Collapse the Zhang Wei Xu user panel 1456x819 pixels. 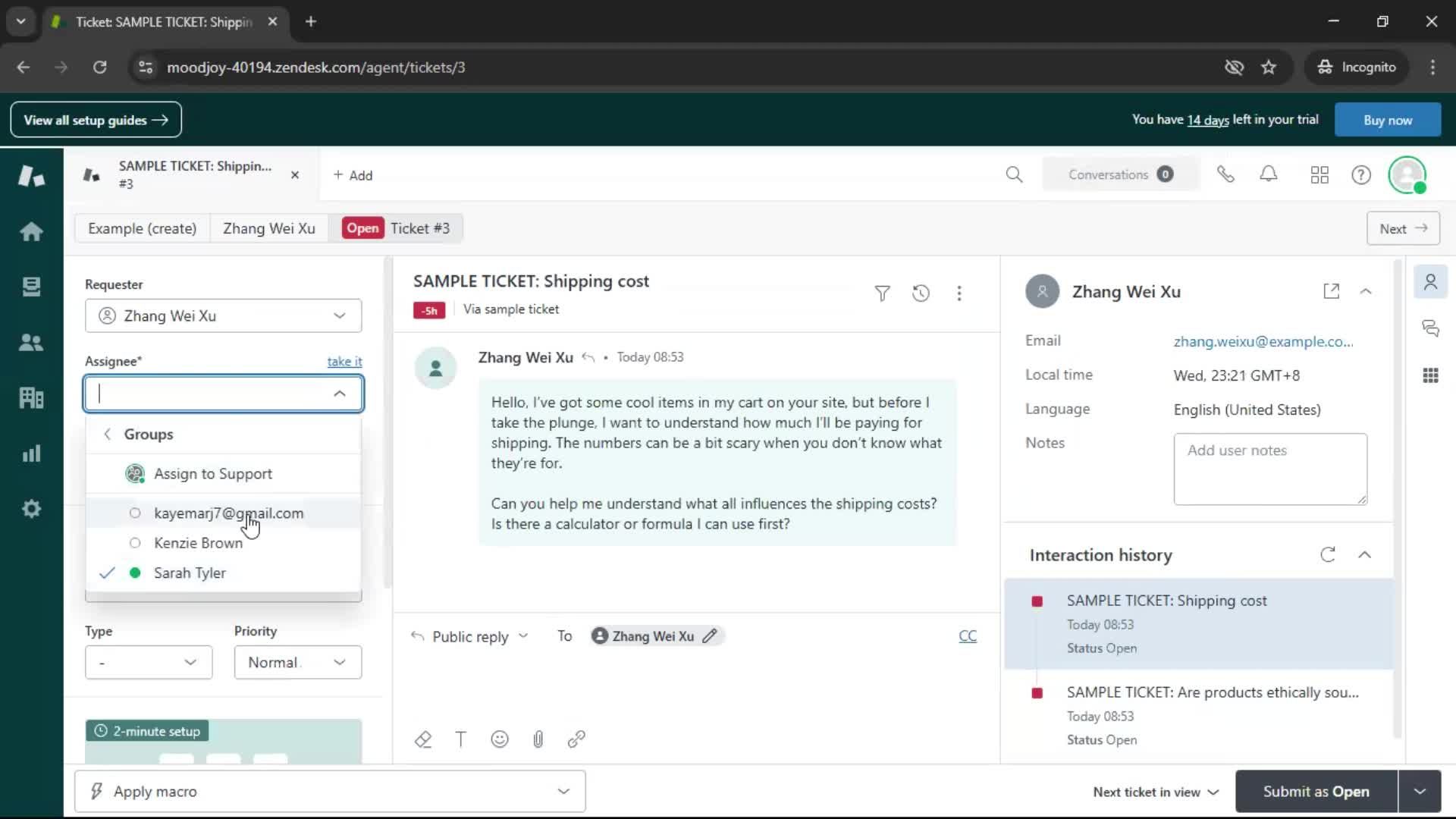pyautogui.click(x=1366, y=291)
